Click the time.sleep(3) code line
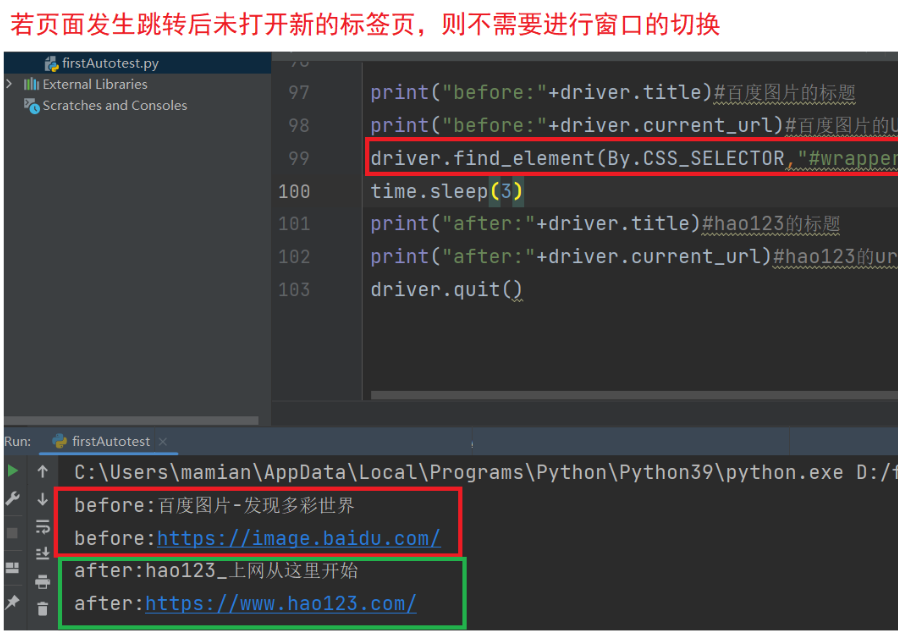The image size is (898, 642). (x=447, y=191)
